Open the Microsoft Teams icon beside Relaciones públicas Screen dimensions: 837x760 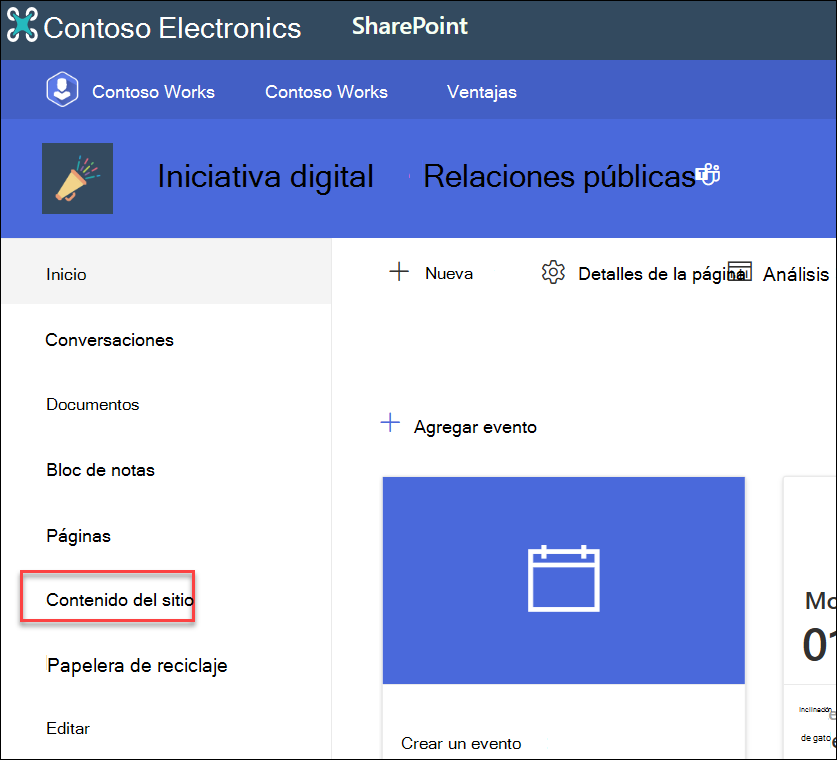click(708, 174)
